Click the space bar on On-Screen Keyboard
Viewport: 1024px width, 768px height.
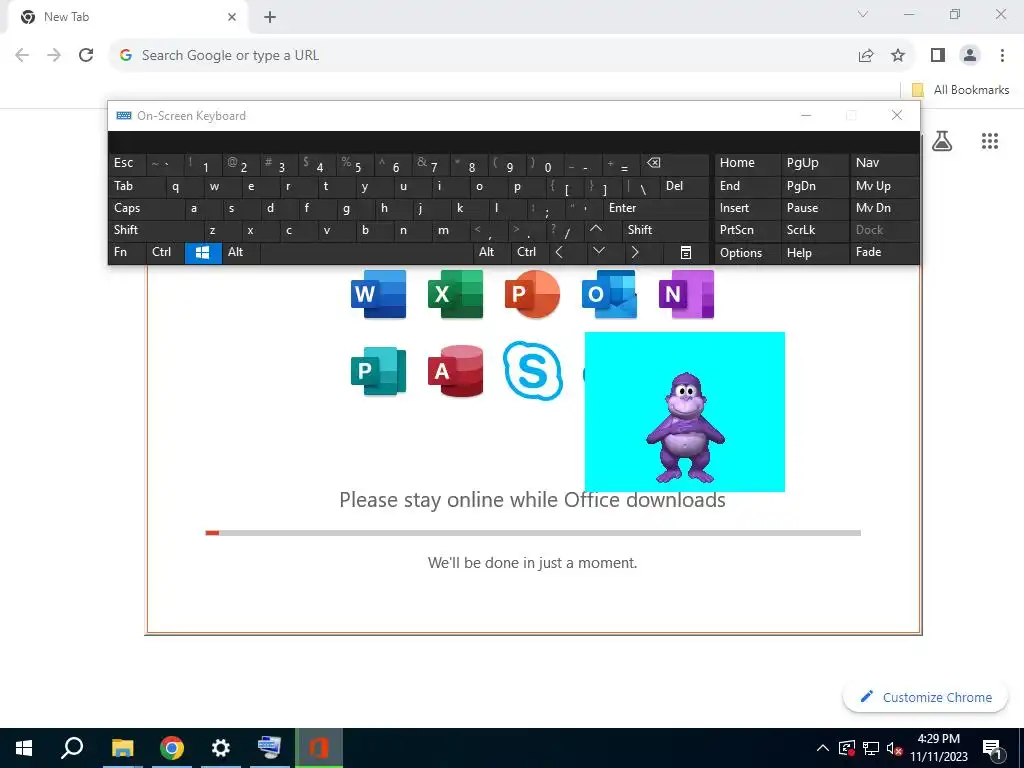pyautogui.click(x=367, y=253)
